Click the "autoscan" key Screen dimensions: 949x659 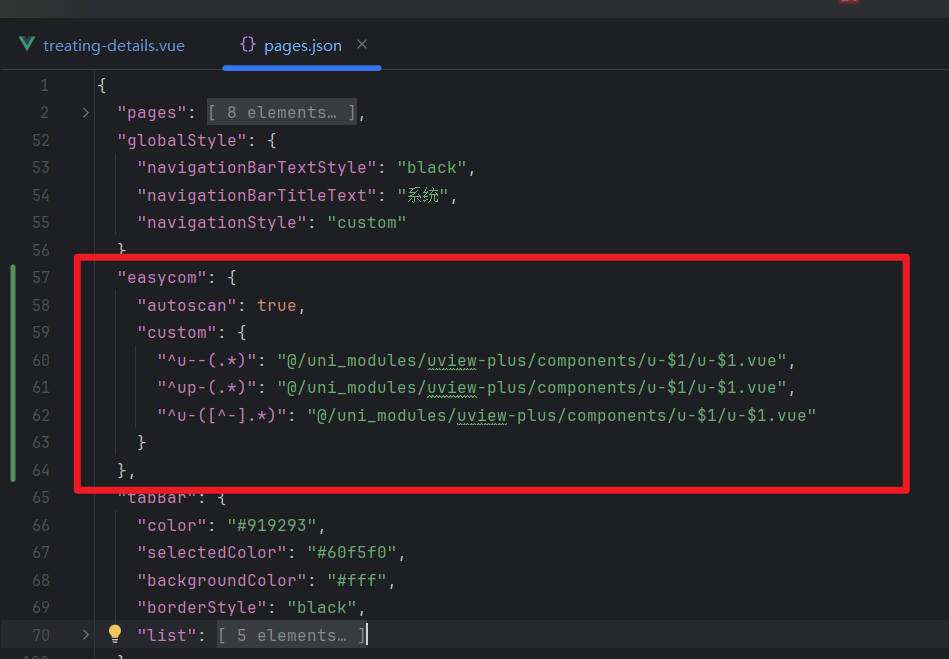[187, 306]
